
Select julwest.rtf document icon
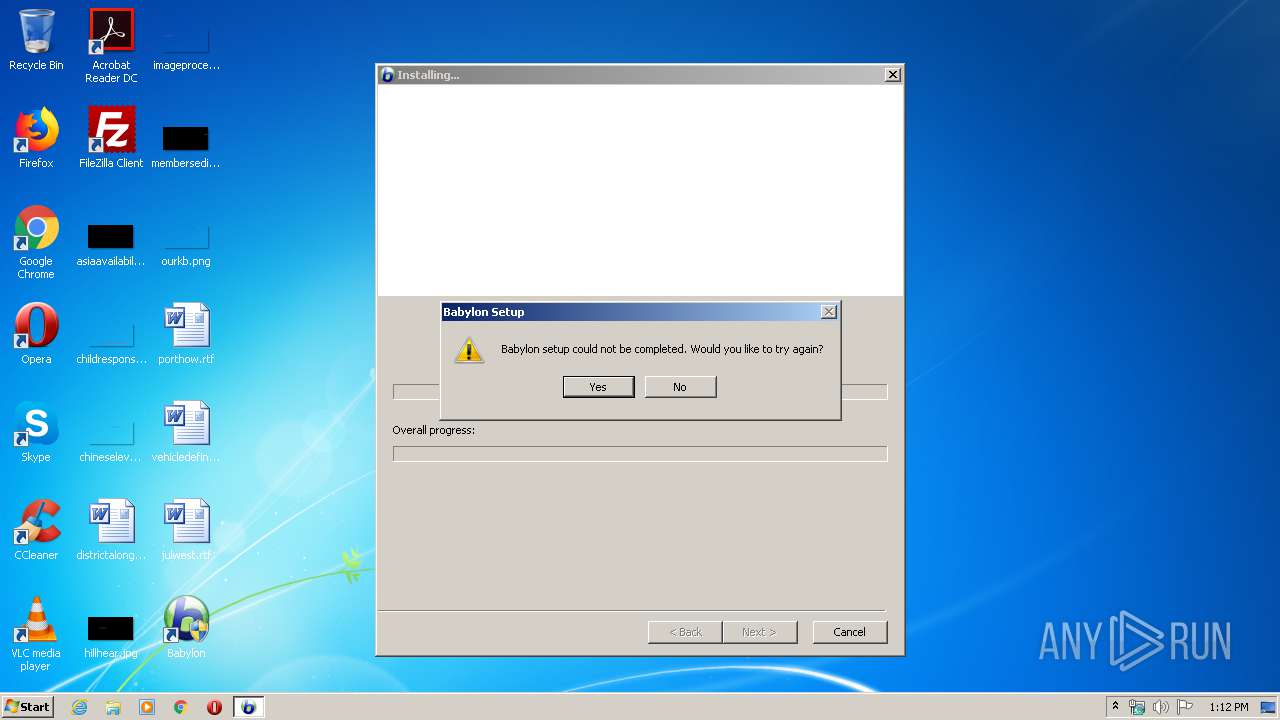point(186,530)
